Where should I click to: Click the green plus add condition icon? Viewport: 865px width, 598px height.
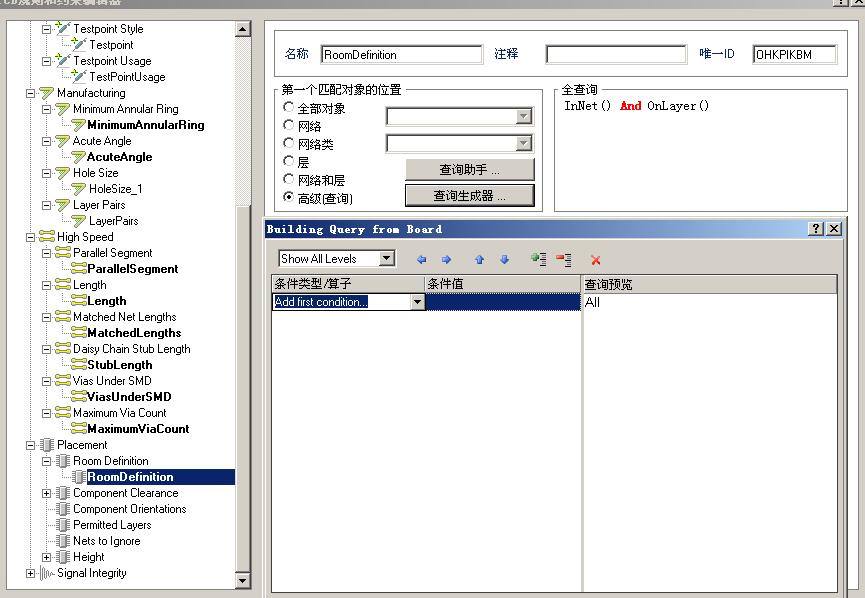point(538,259)
